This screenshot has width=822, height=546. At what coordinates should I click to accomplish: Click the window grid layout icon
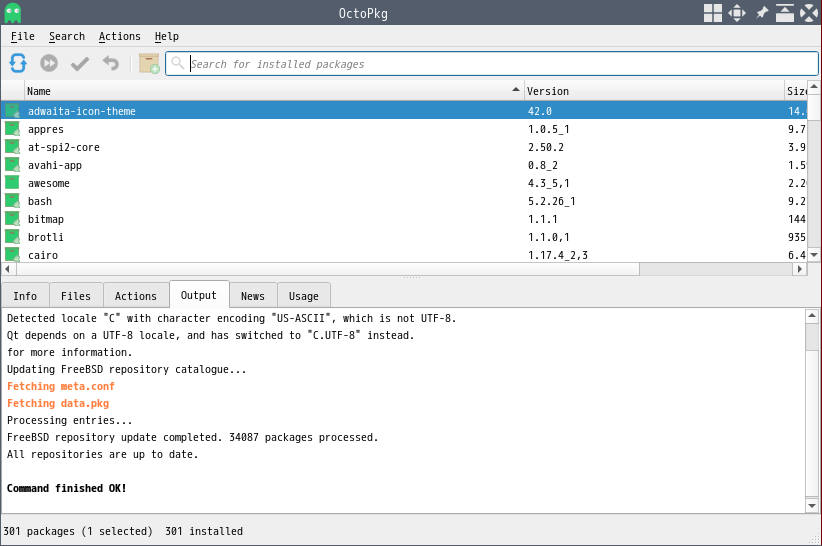click(x=712, y=13)
